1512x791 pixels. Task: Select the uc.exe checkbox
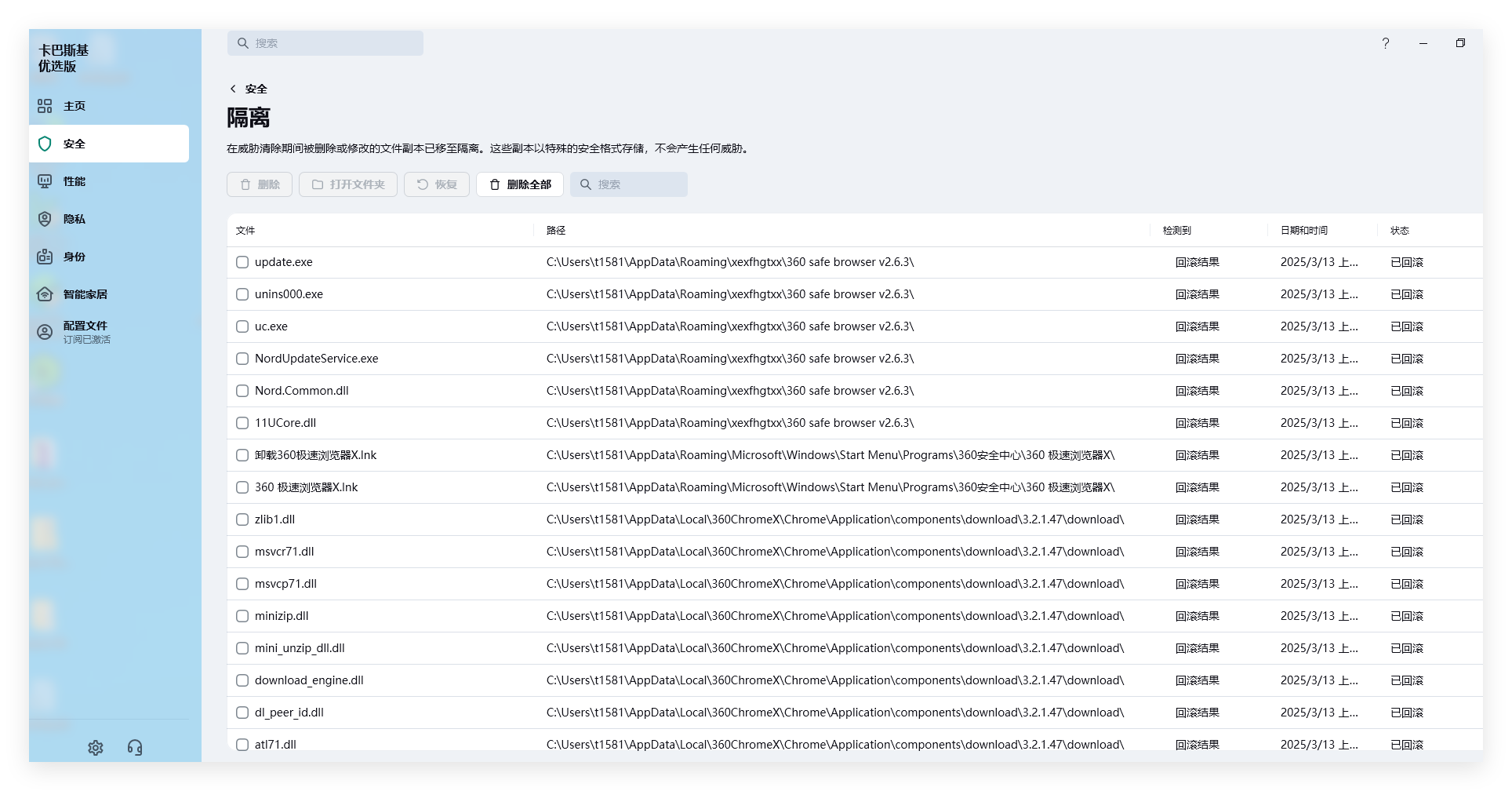[242, 326]
